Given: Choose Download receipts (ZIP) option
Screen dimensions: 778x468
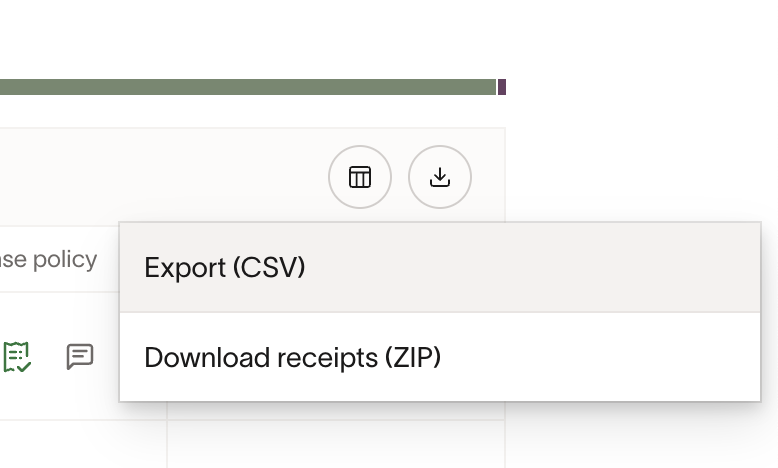Looking at the screenshot, I should pyautogui.click(x=439, y=357).
